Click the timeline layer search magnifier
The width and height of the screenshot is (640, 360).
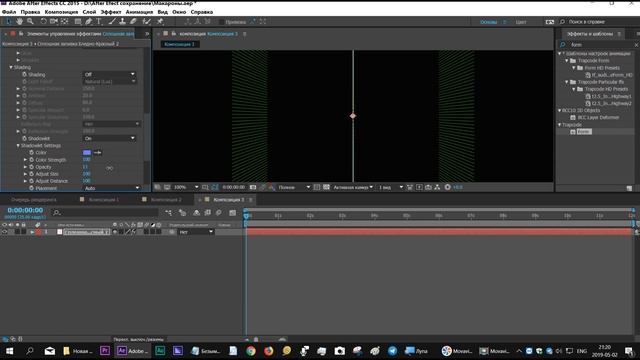pos(57,213)
